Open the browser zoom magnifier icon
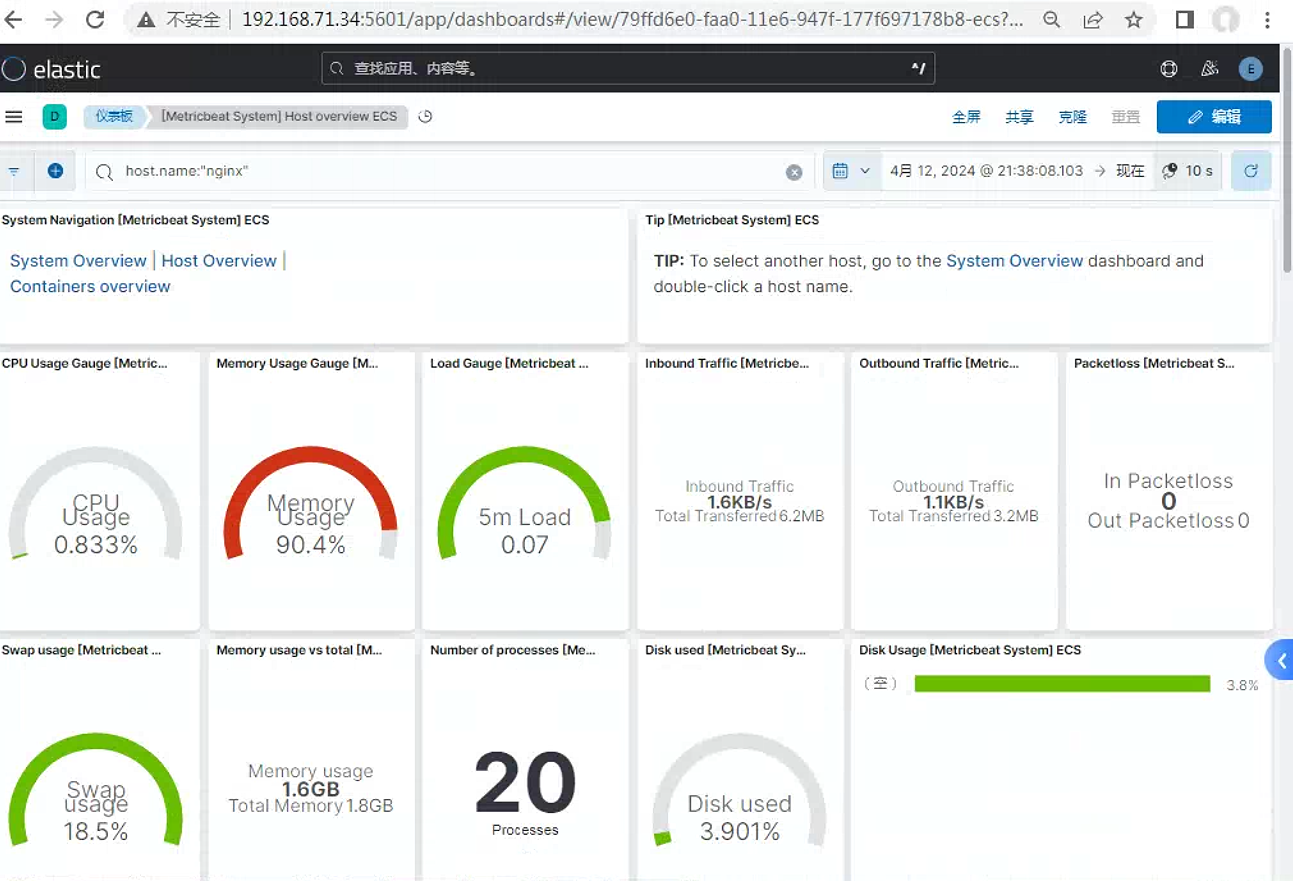 (x=1052, y=20)
